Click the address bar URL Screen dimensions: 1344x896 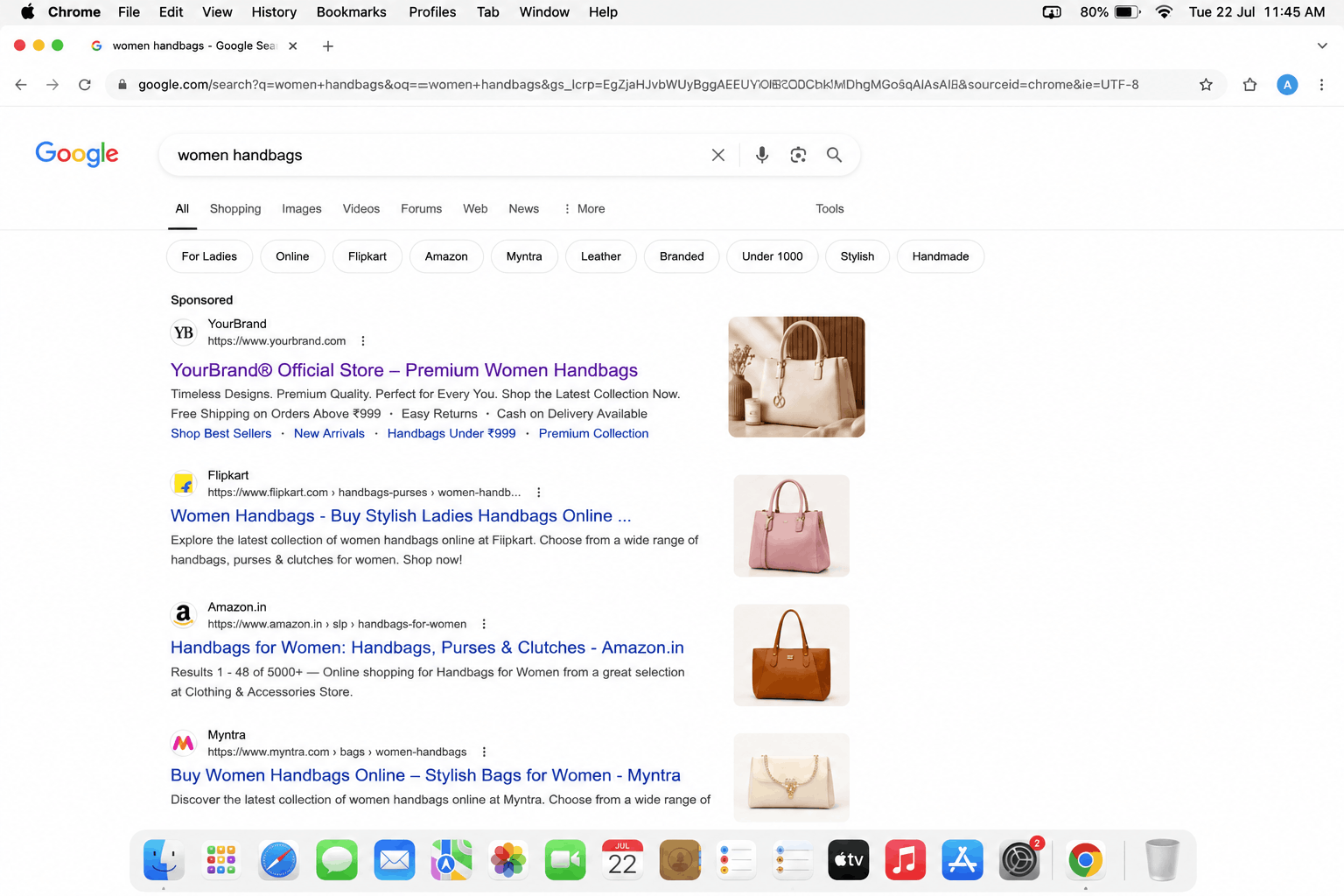point(639,85)
